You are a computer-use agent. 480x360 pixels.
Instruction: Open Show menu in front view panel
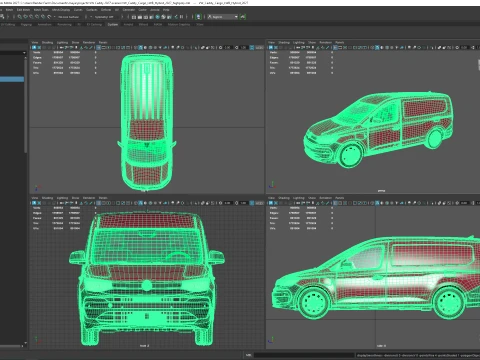point(76,198)
